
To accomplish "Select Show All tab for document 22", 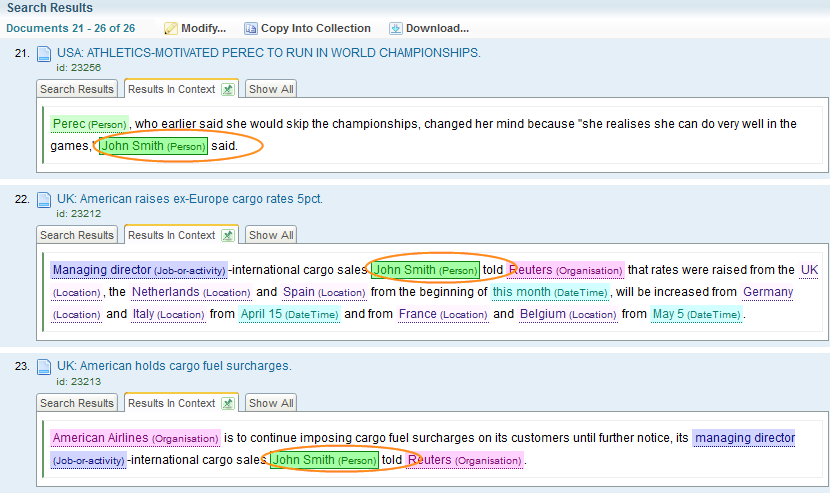I will tap(271, 236).
